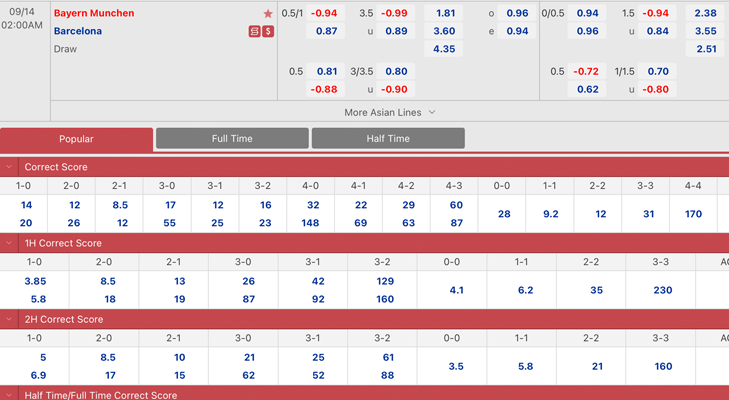Pick over 3/3.5 odds 0.80
Viewport: 729px width, 400px height.
point(395,71)
